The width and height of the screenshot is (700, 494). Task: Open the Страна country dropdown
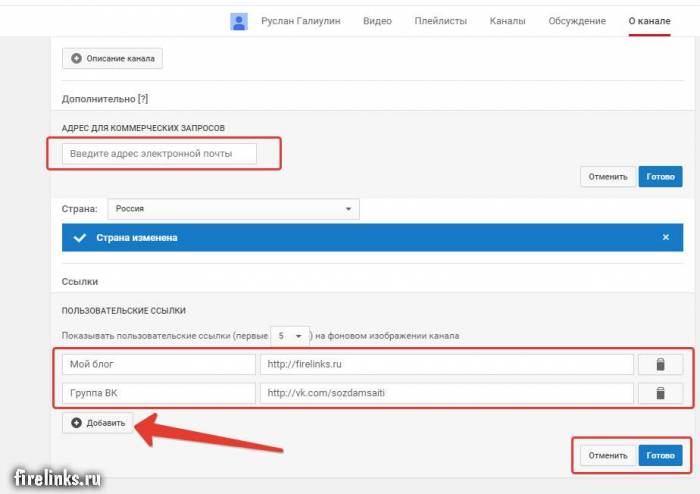[232, 209]
